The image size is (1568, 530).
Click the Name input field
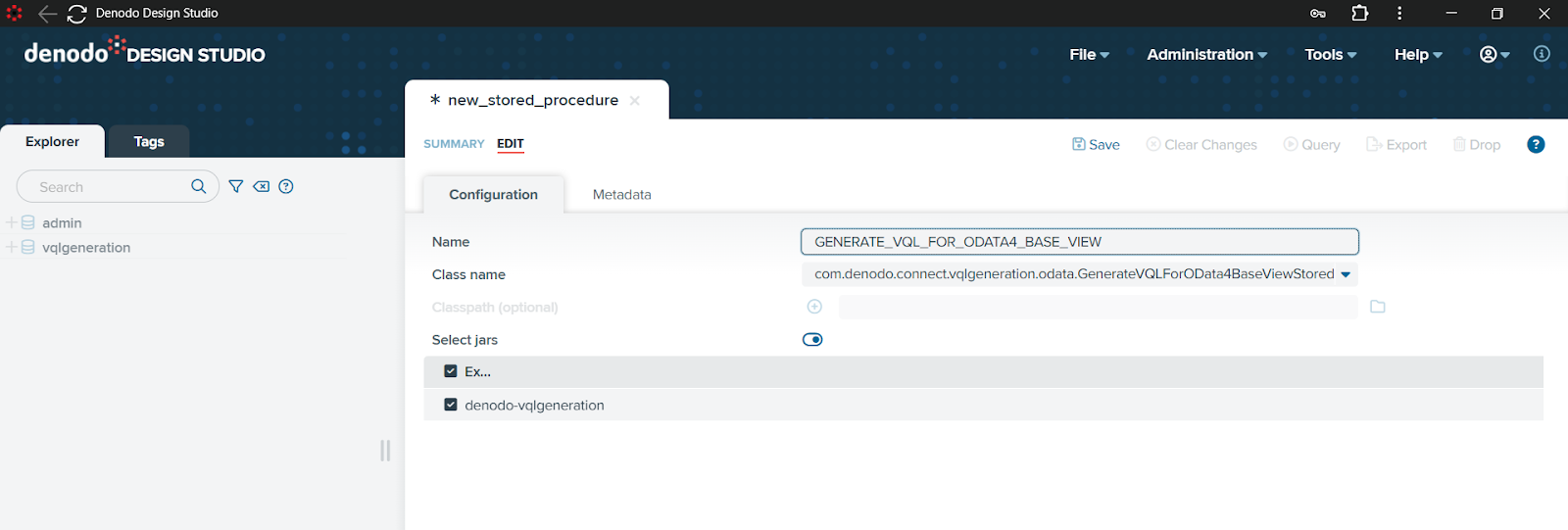click(1080, 241)
